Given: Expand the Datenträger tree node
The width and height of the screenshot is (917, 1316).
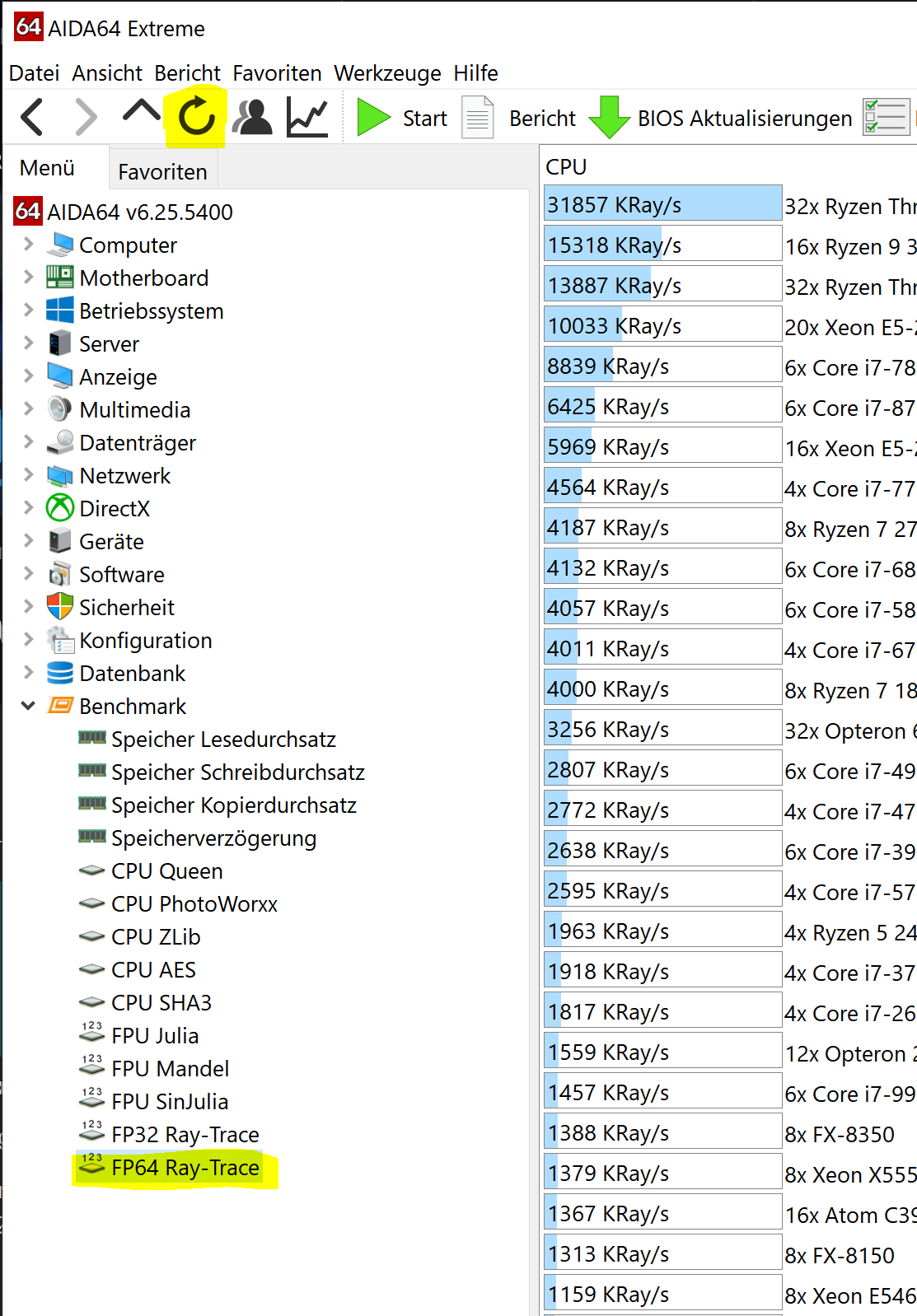Looking at the screenshot, I should [x=29, y=441].
